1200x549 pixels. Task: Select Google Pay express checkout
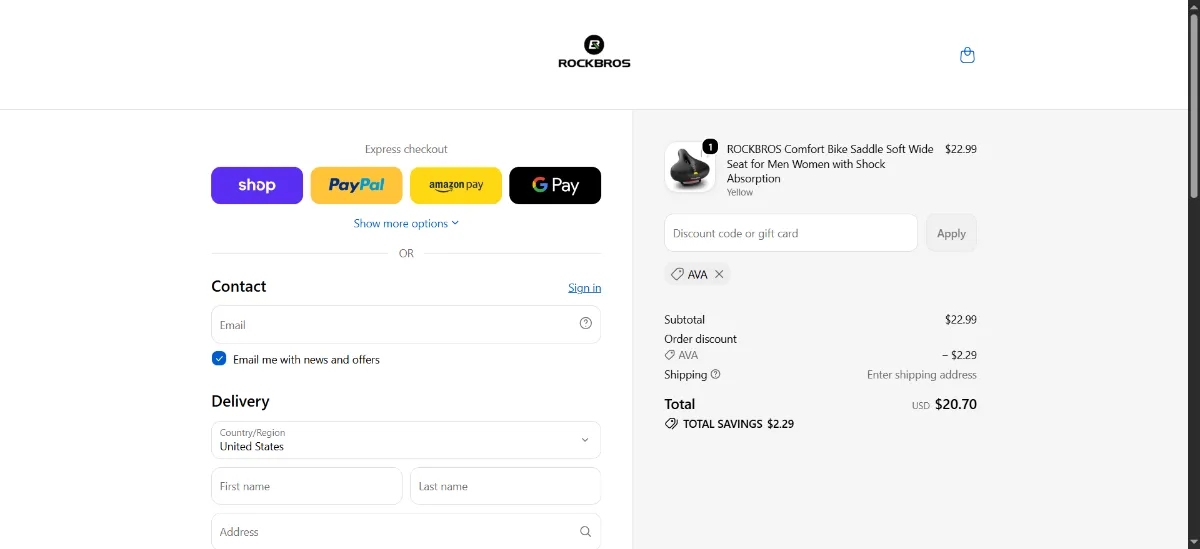(x=555, y=185)
